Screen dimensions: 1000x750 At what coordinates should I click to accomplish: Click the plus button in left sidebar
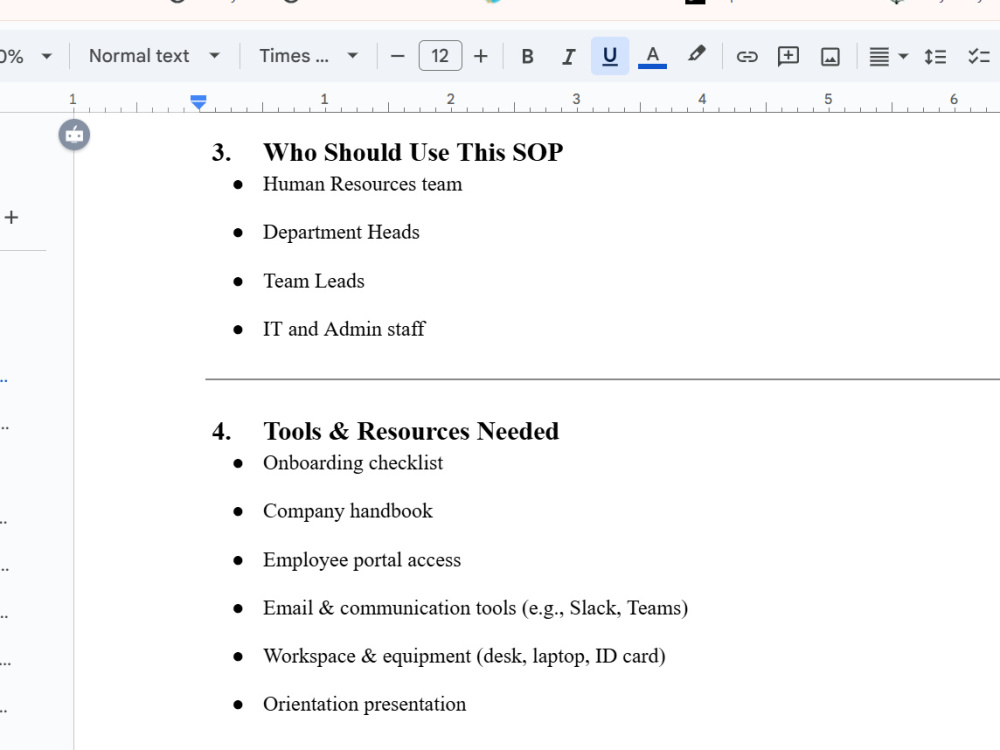[11, 217]
